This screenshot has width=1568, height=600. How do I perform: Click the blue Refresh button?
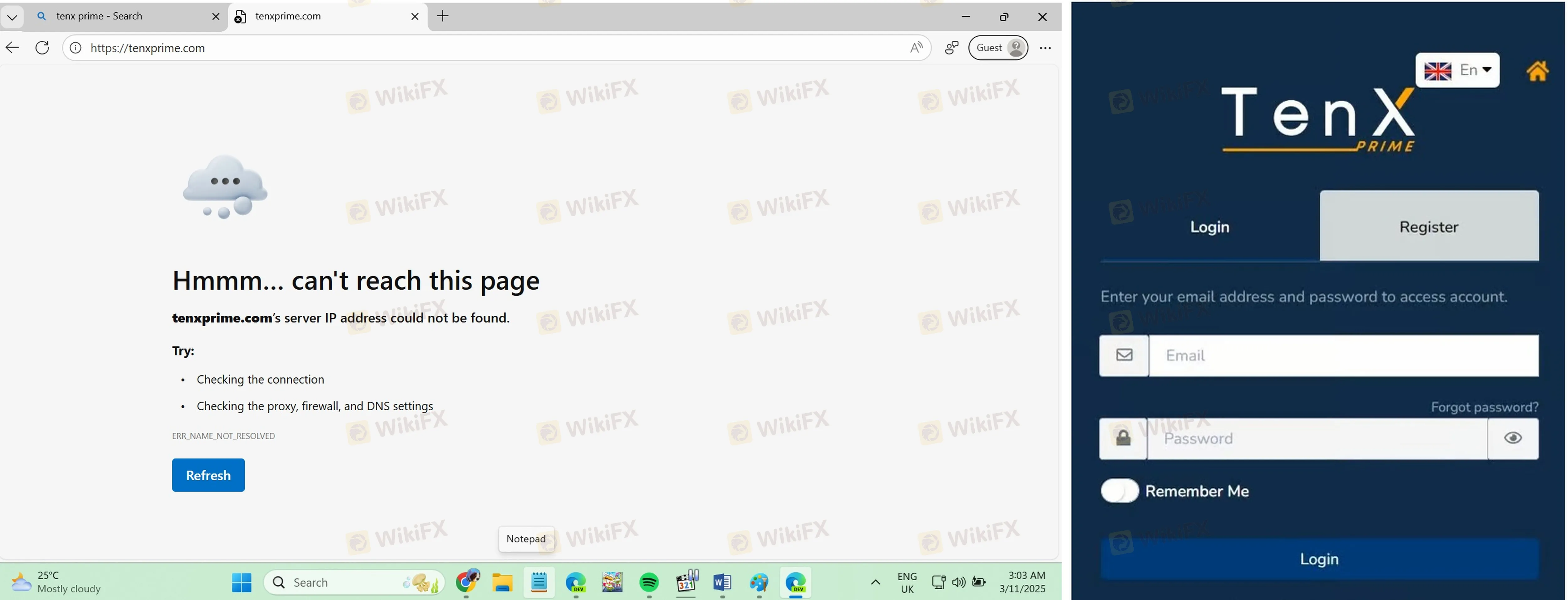click(x=208, y=475)
